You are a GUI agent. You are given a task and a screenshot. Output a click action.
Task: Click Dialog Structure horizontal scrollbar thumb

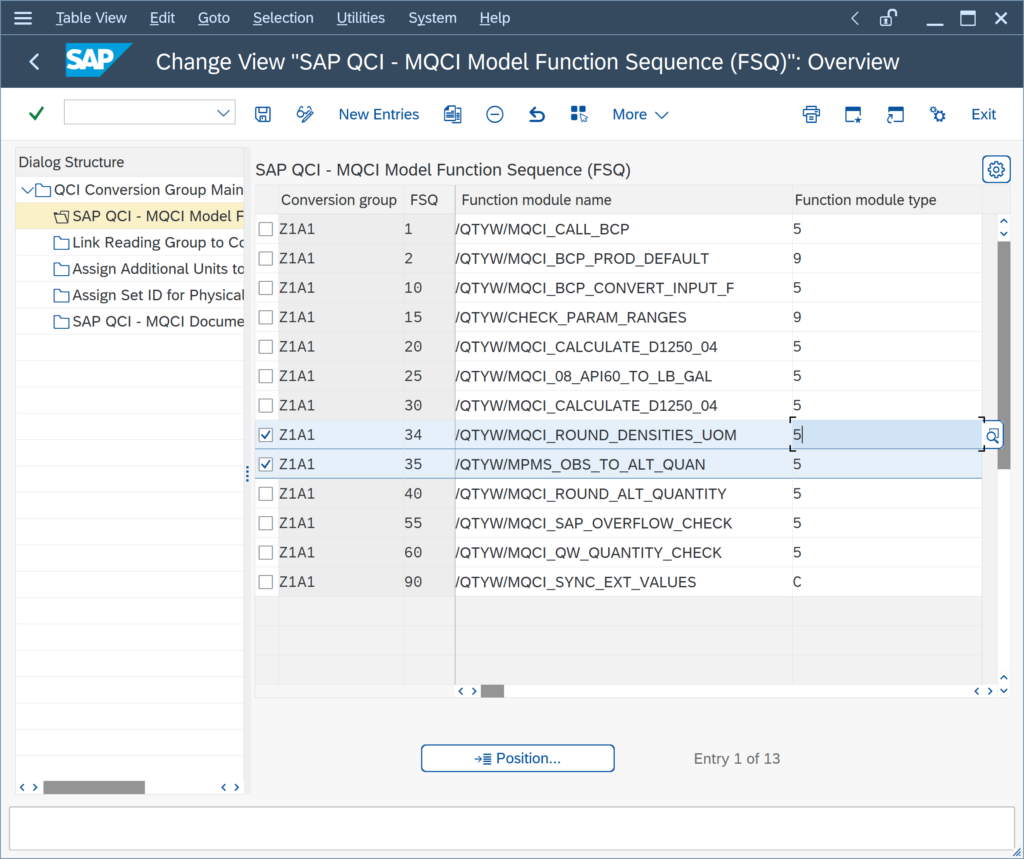click(x=94, y=787)
